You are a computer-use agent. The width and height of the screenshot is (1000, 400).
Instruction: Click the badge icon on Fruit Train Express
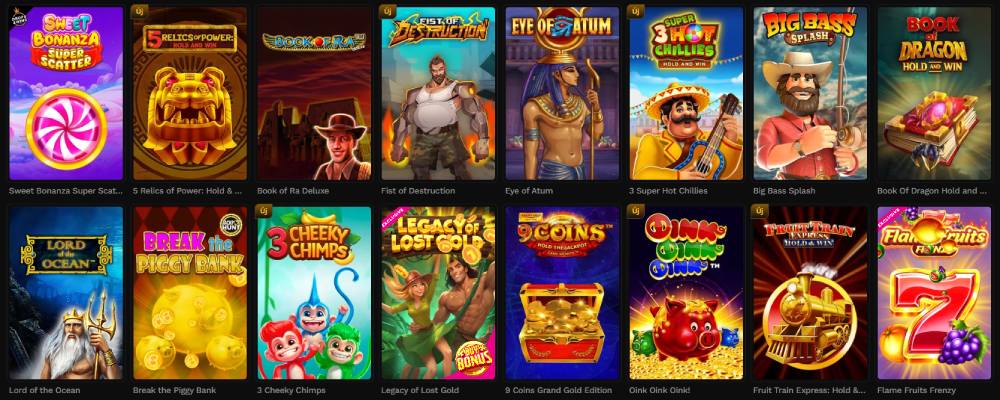click(760, 211)
